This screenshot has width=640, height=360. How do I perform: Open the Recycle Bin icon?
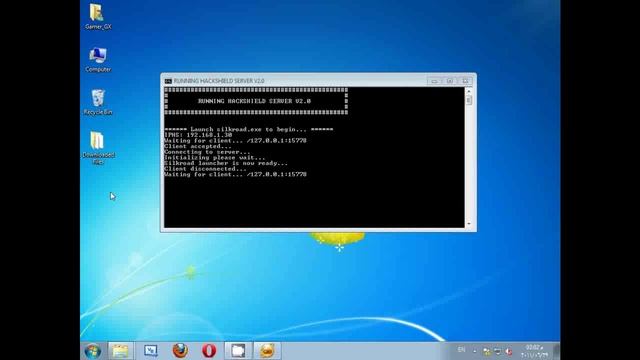coord(98,102)
